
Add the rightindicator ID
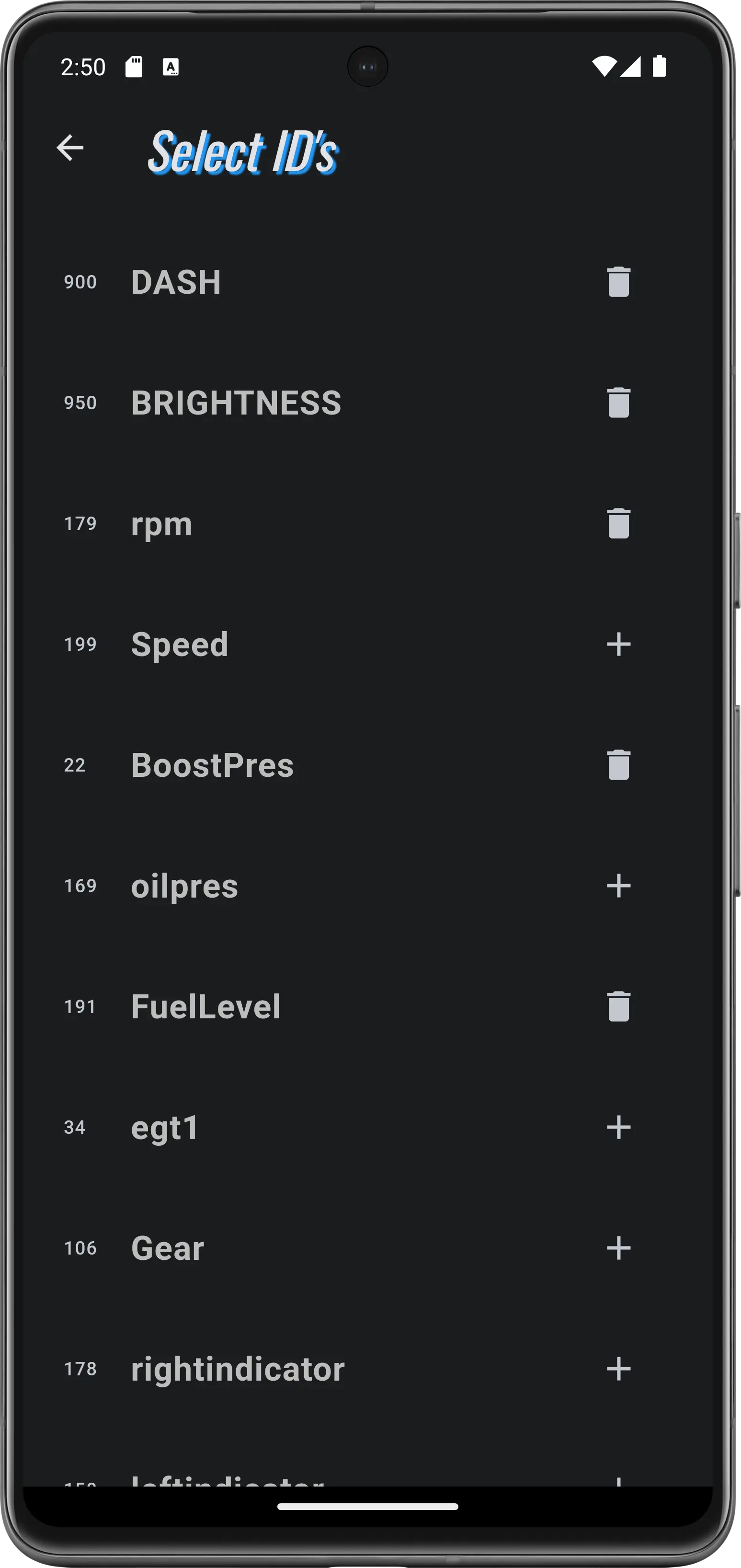[x=618, y=1369]
